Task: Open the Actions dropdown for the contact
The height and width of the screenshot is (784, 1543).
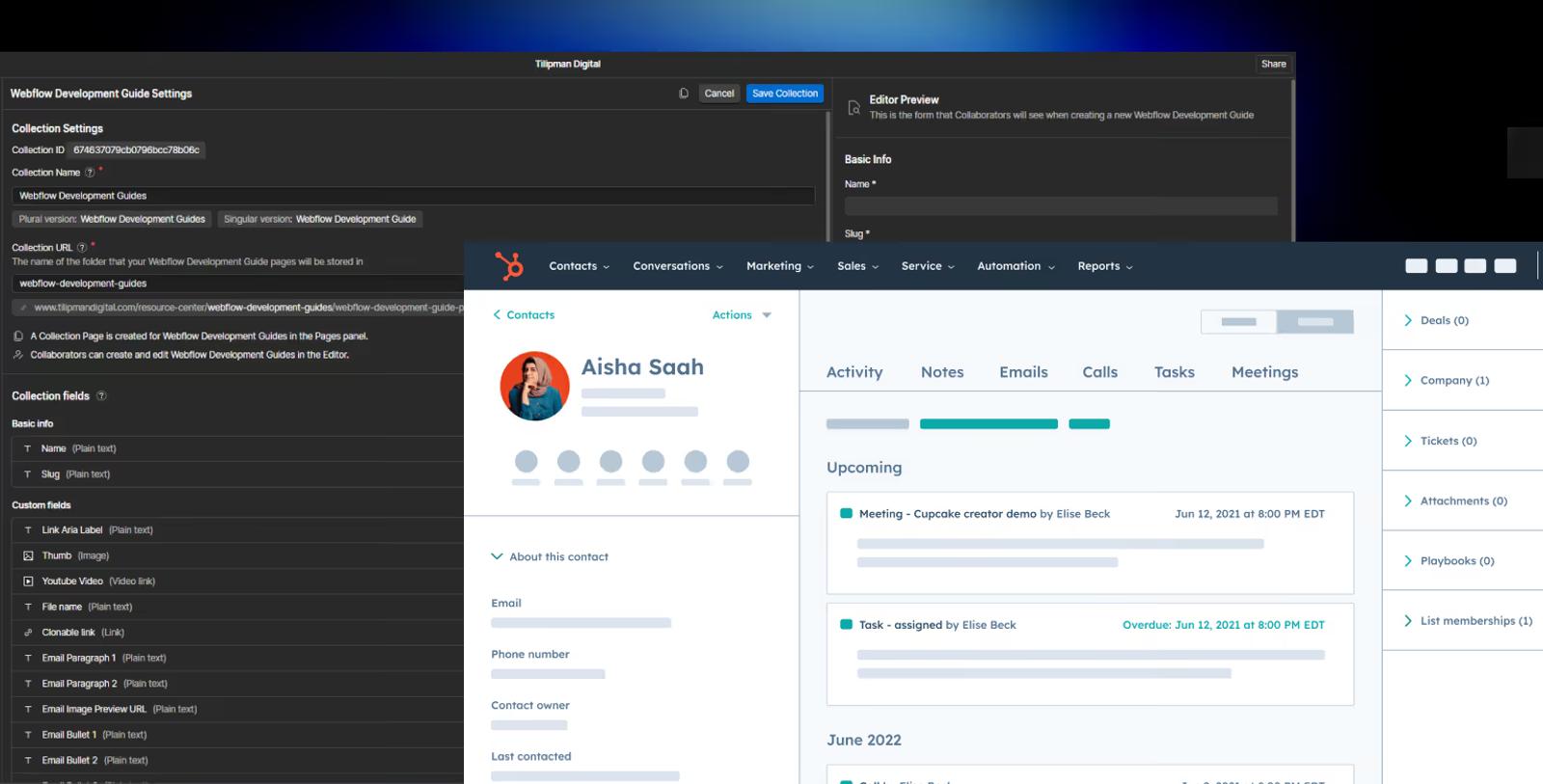Action: pos(742,315)
